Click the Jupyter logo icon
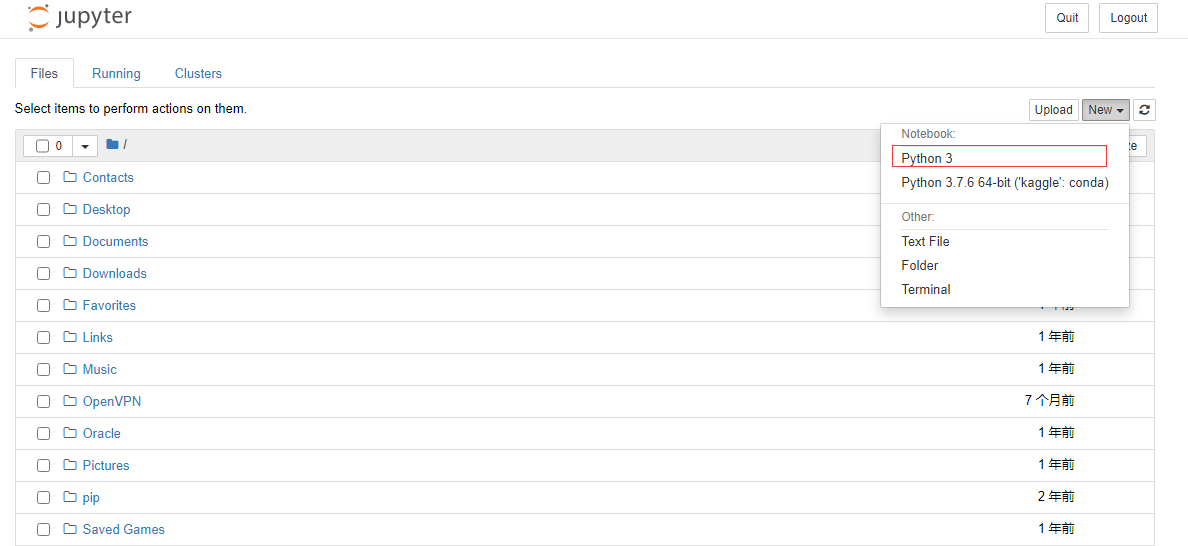1188x546 pixels. 38,17
